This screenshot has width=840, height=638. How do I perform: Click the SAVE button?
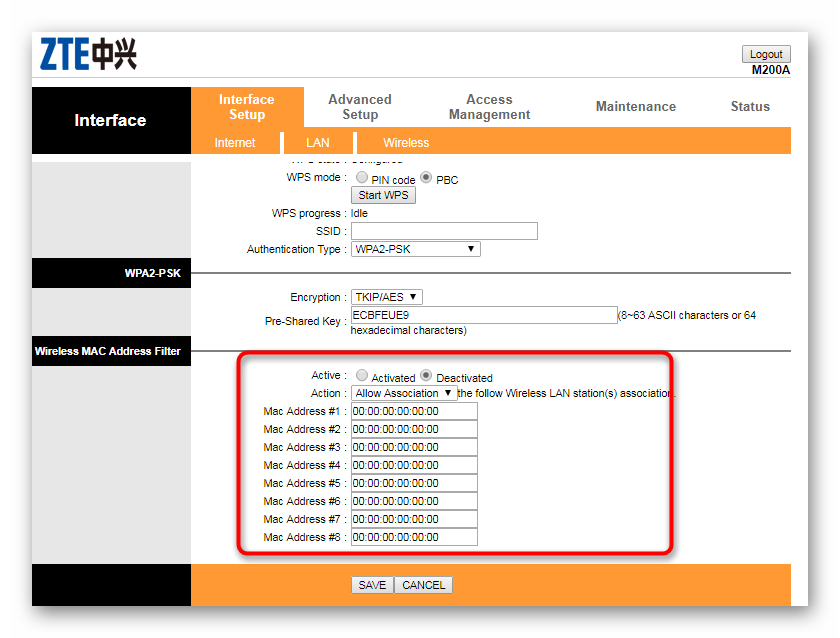(x=372, y=585)
